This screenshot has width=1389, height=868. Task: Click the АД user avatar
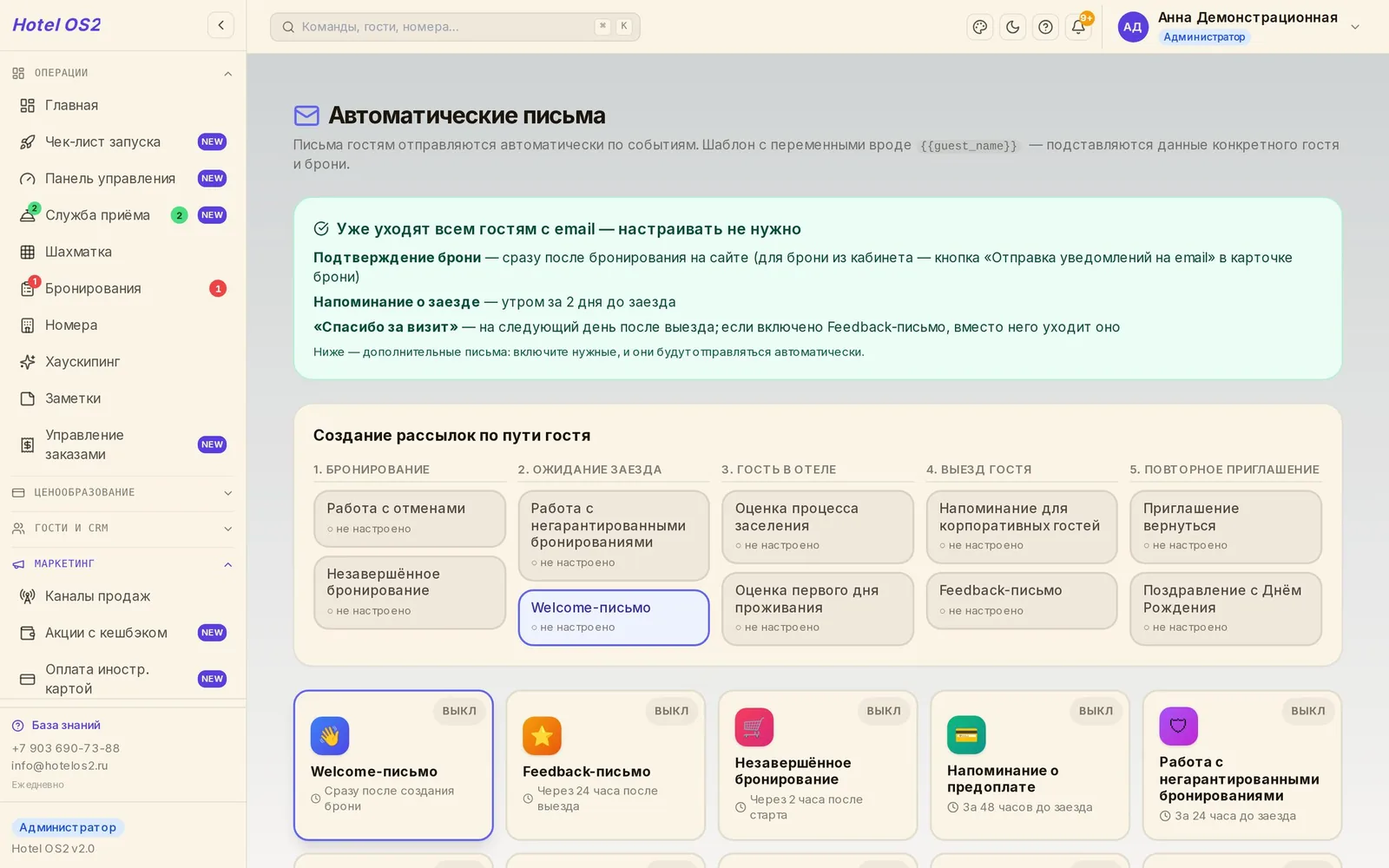point(1133,27)
